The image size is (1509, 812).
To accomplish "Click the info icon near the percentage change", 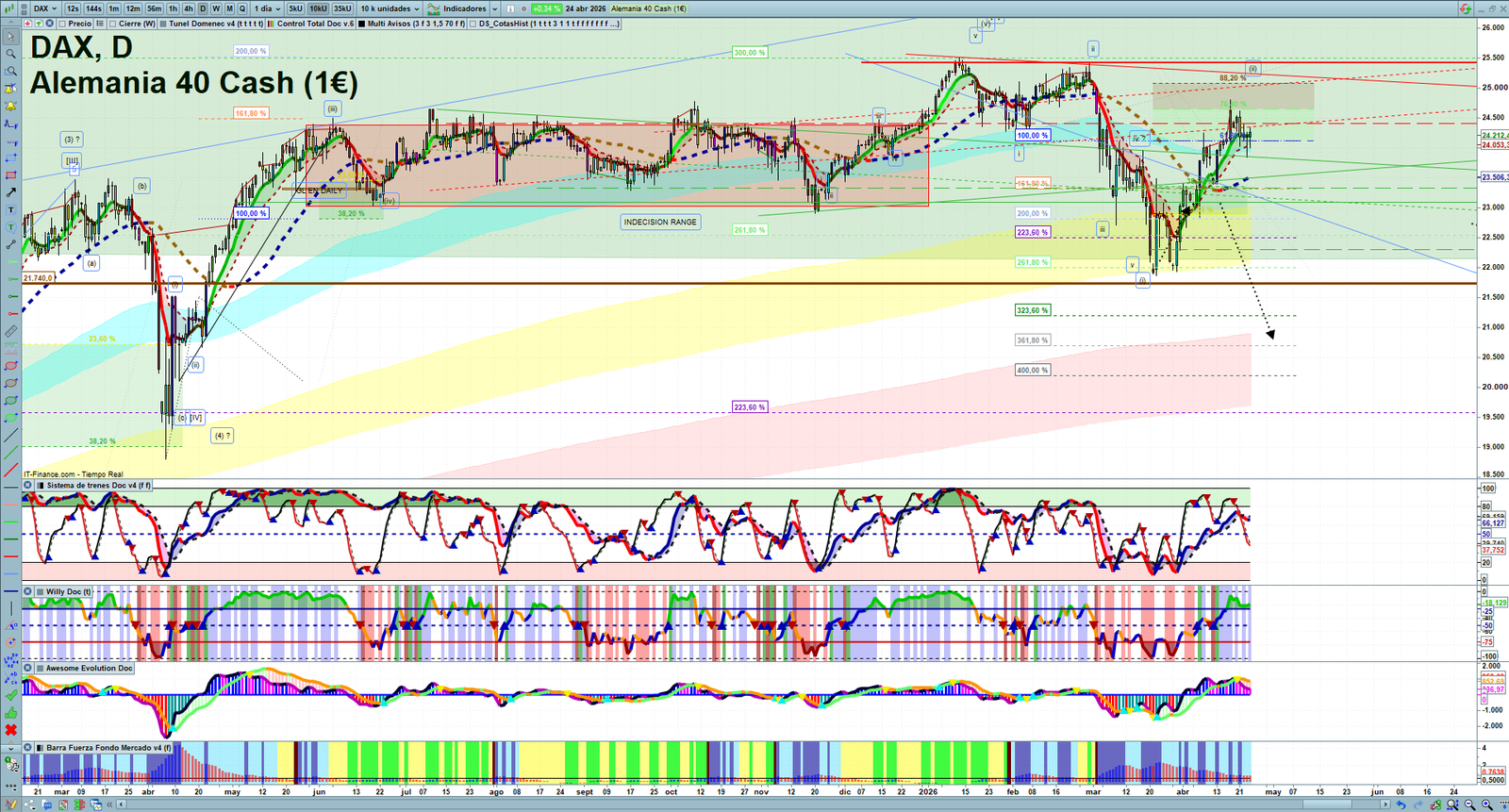I will coord(510,8).
